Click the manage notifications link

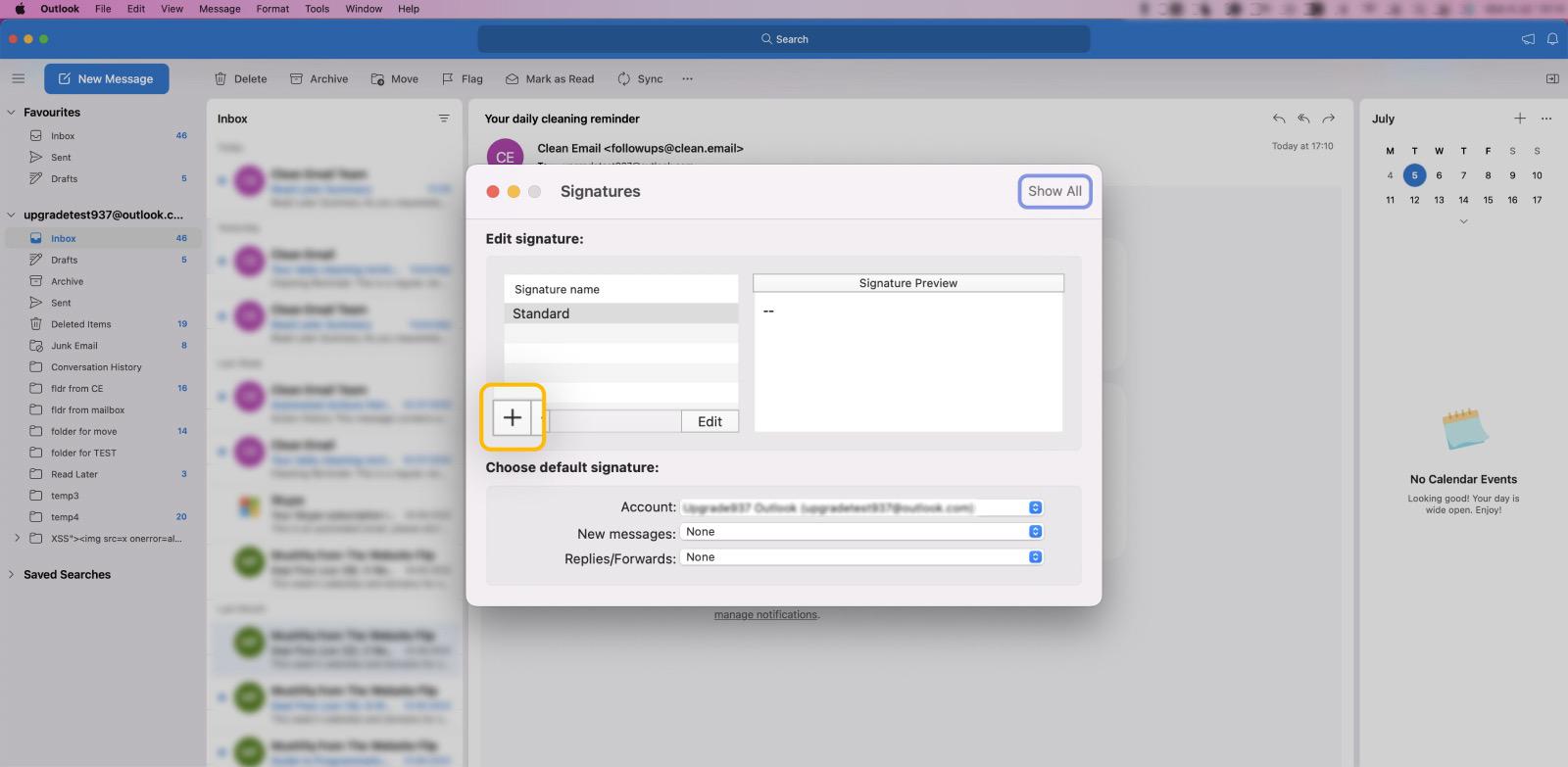click(765, 615)
